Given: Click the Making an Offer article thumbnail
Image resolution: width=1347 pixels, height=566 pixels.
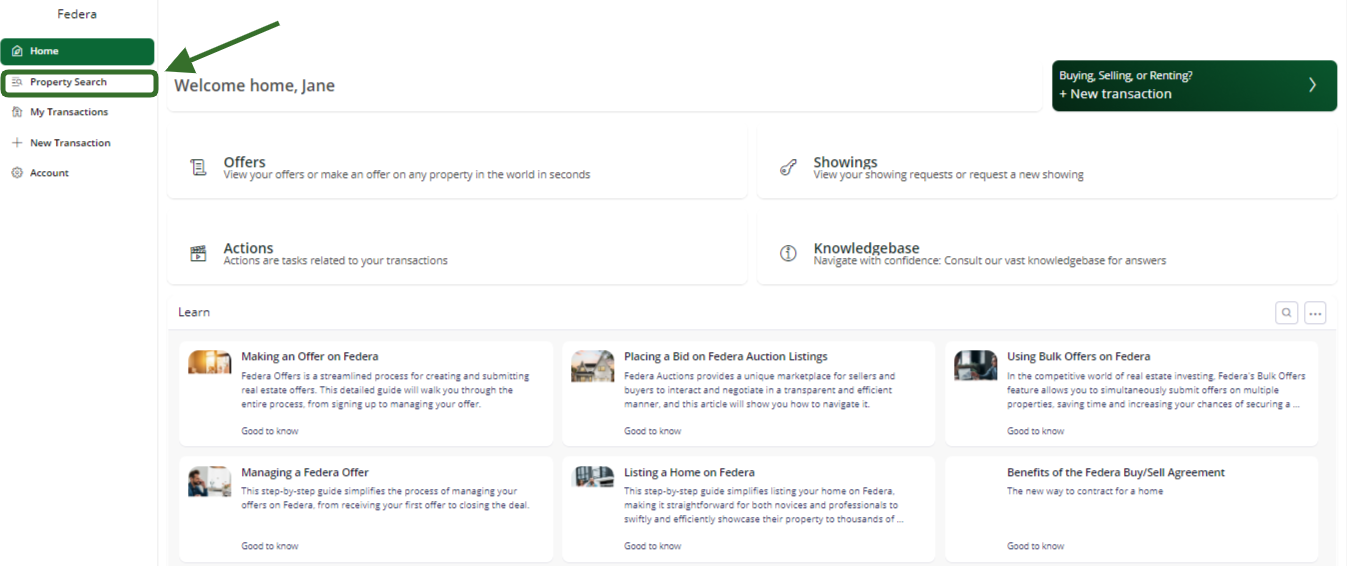Looking at the screenshot, I should 210,363.
